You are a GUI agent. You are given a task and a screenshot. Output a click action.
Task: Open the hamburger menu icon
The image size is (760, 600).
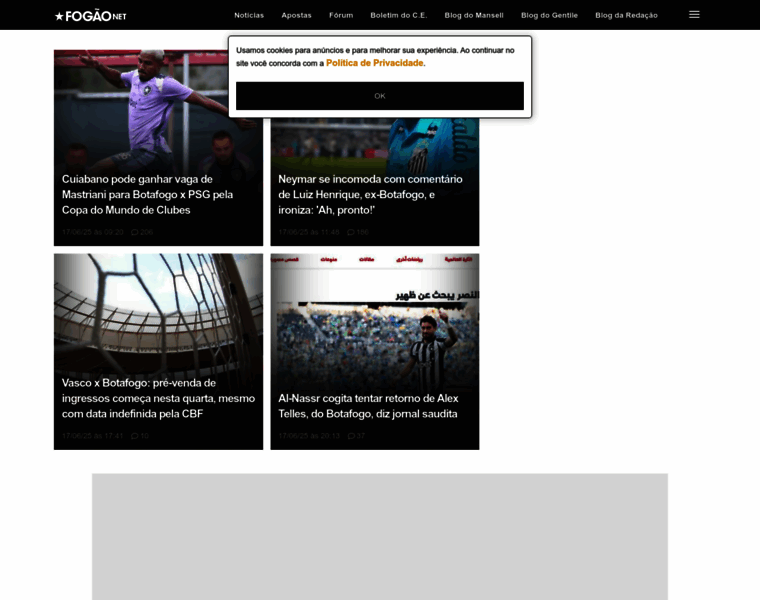[x=694, y=15]
